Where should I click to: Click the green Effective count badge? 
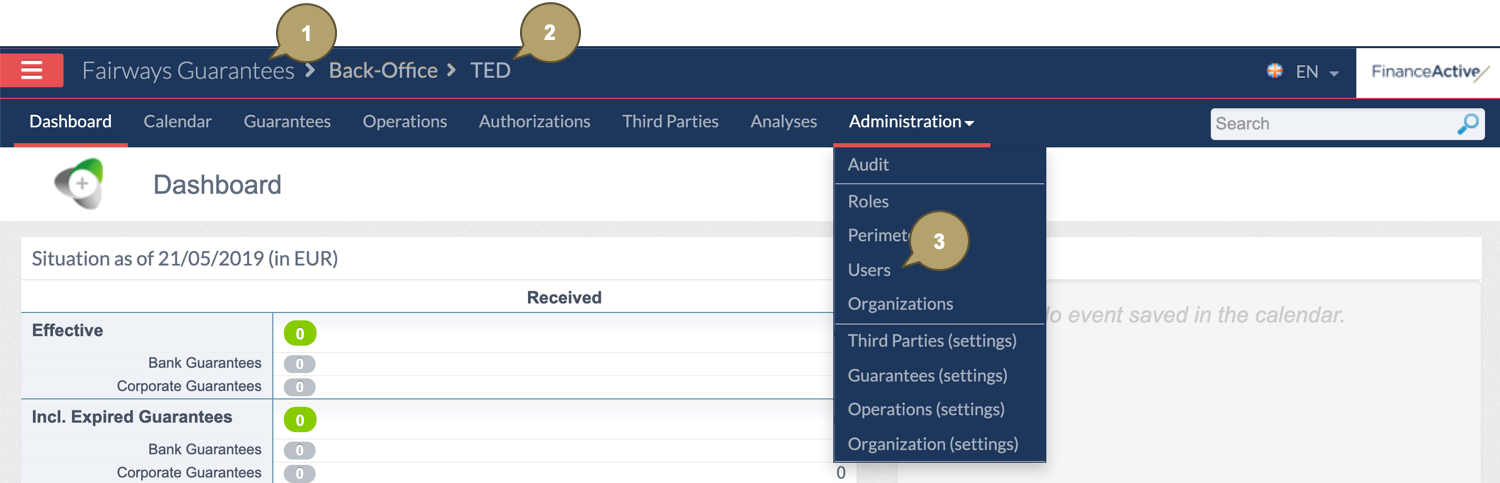tap(300, 334)
